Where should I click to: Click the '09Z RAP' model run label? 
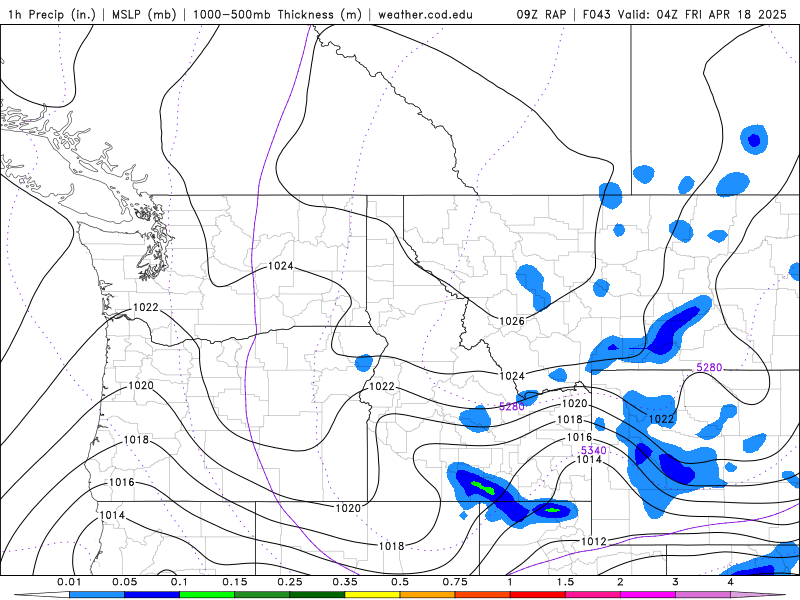541,14
